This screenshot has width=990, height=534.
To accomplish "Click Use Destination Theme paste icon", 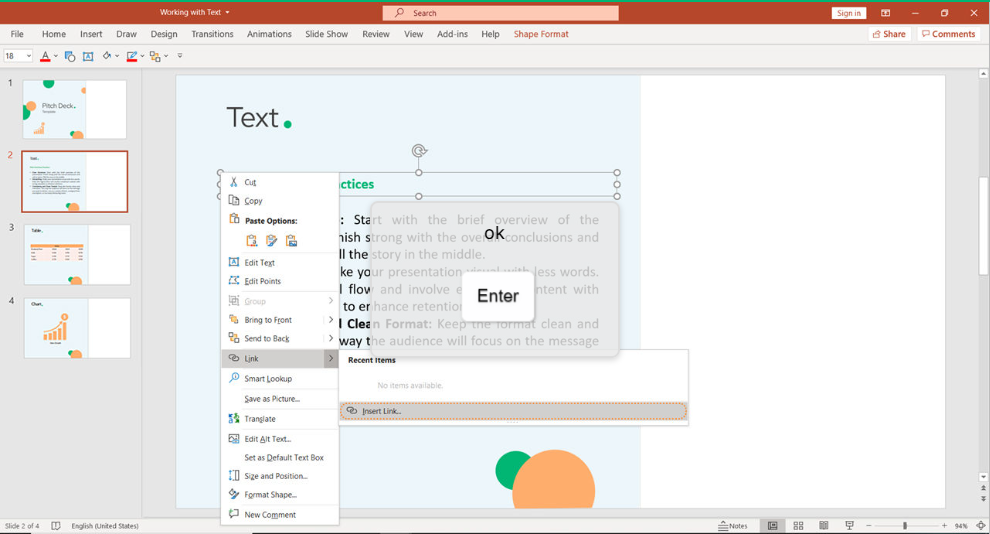I will [251, 240].
